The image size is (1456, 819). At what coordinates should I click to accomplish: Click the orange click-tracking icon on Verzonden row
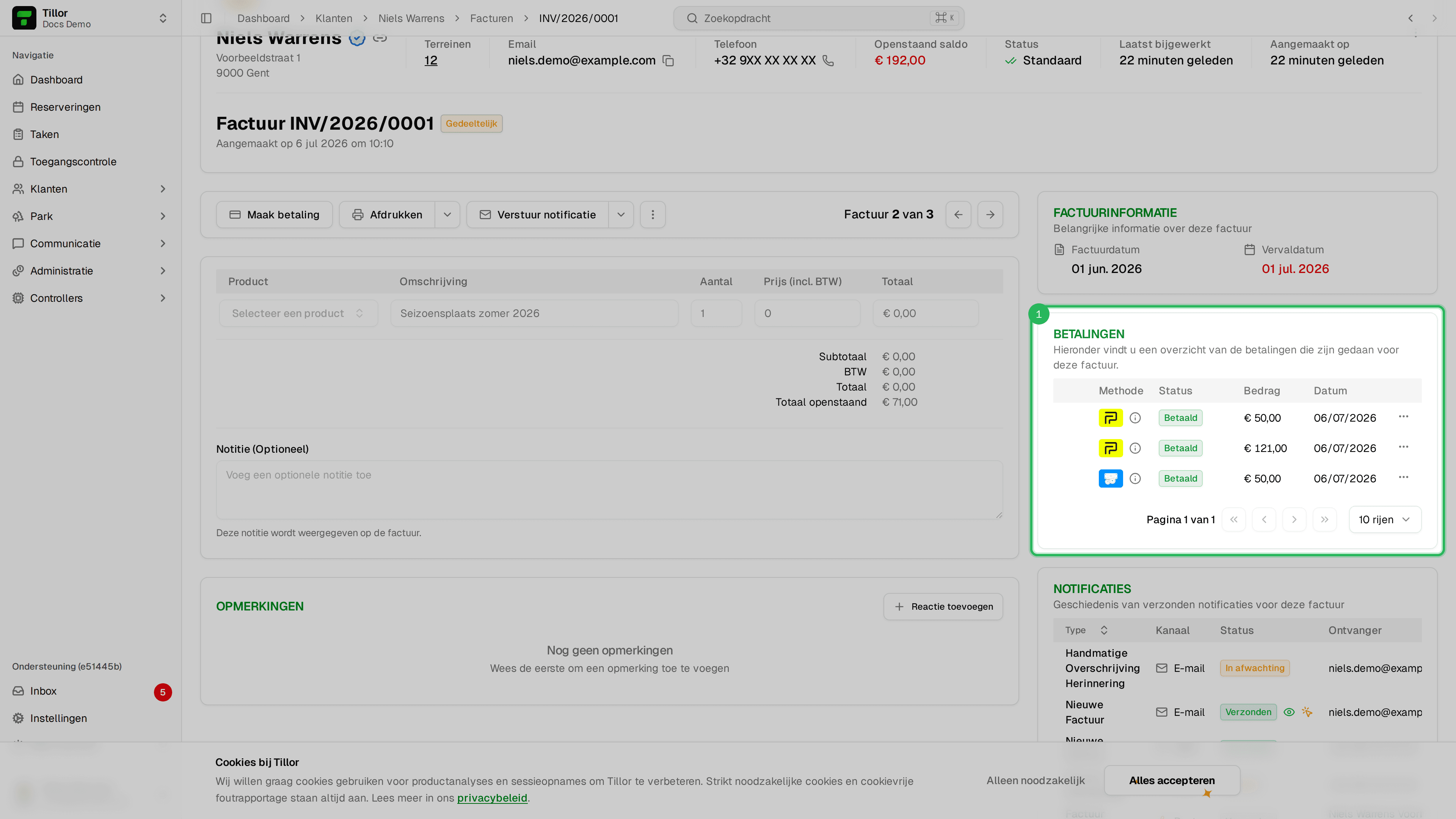point(1307,712)
